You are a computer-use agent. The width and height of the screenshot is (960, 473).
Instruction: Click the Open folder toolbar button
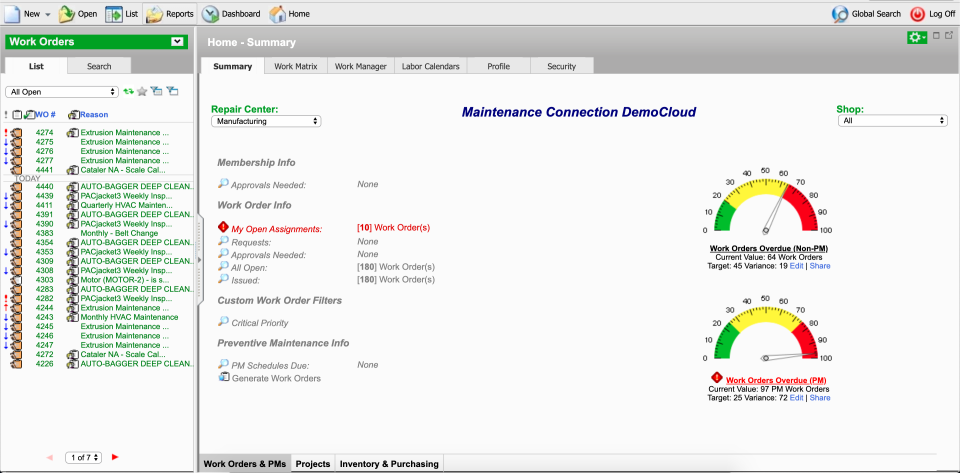coord(78,13)
